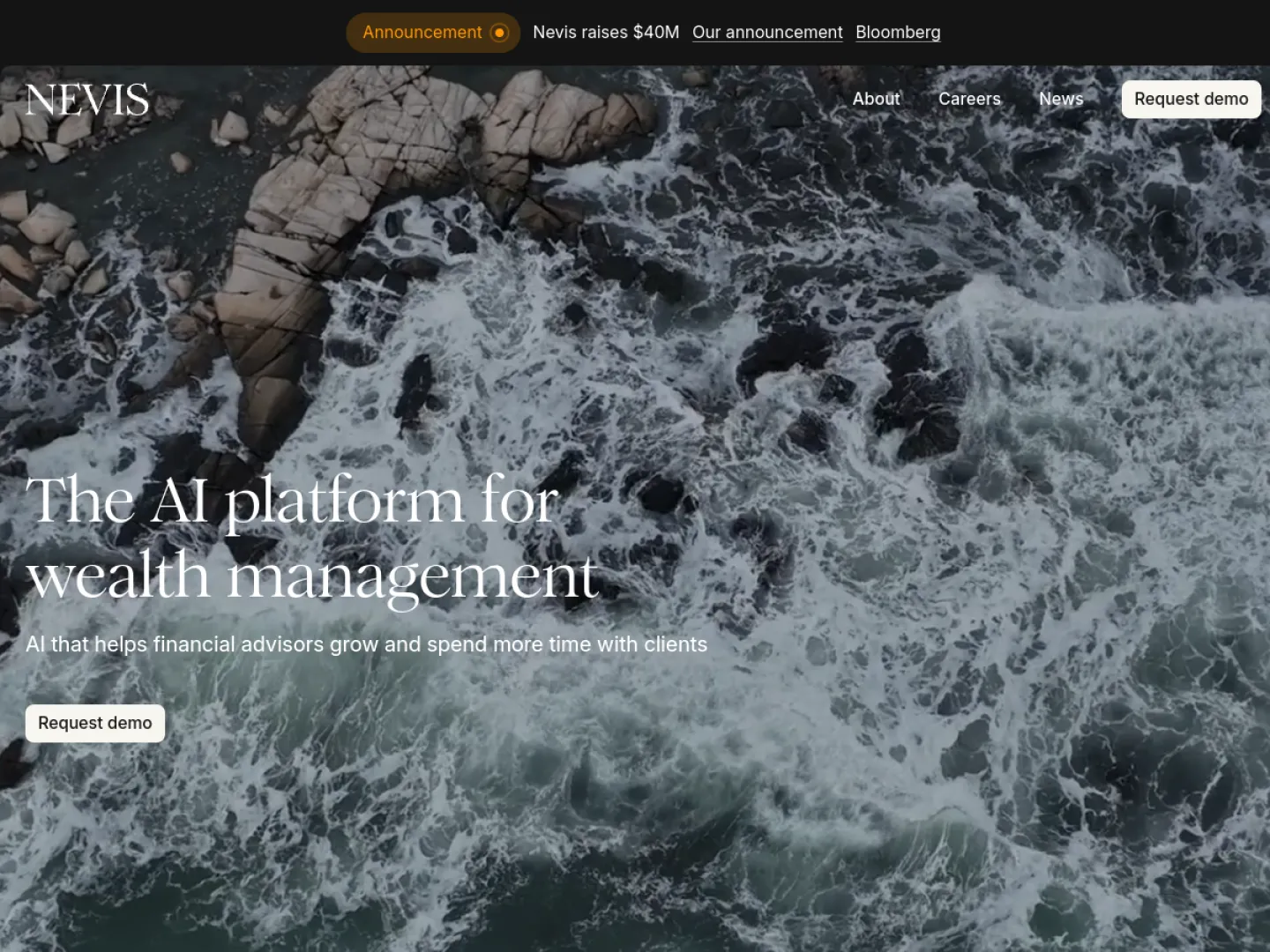Click the Nevis raises $40M text
Image resolution: width=1270 pixels, height=952 pixels.
tap(606, 33)
